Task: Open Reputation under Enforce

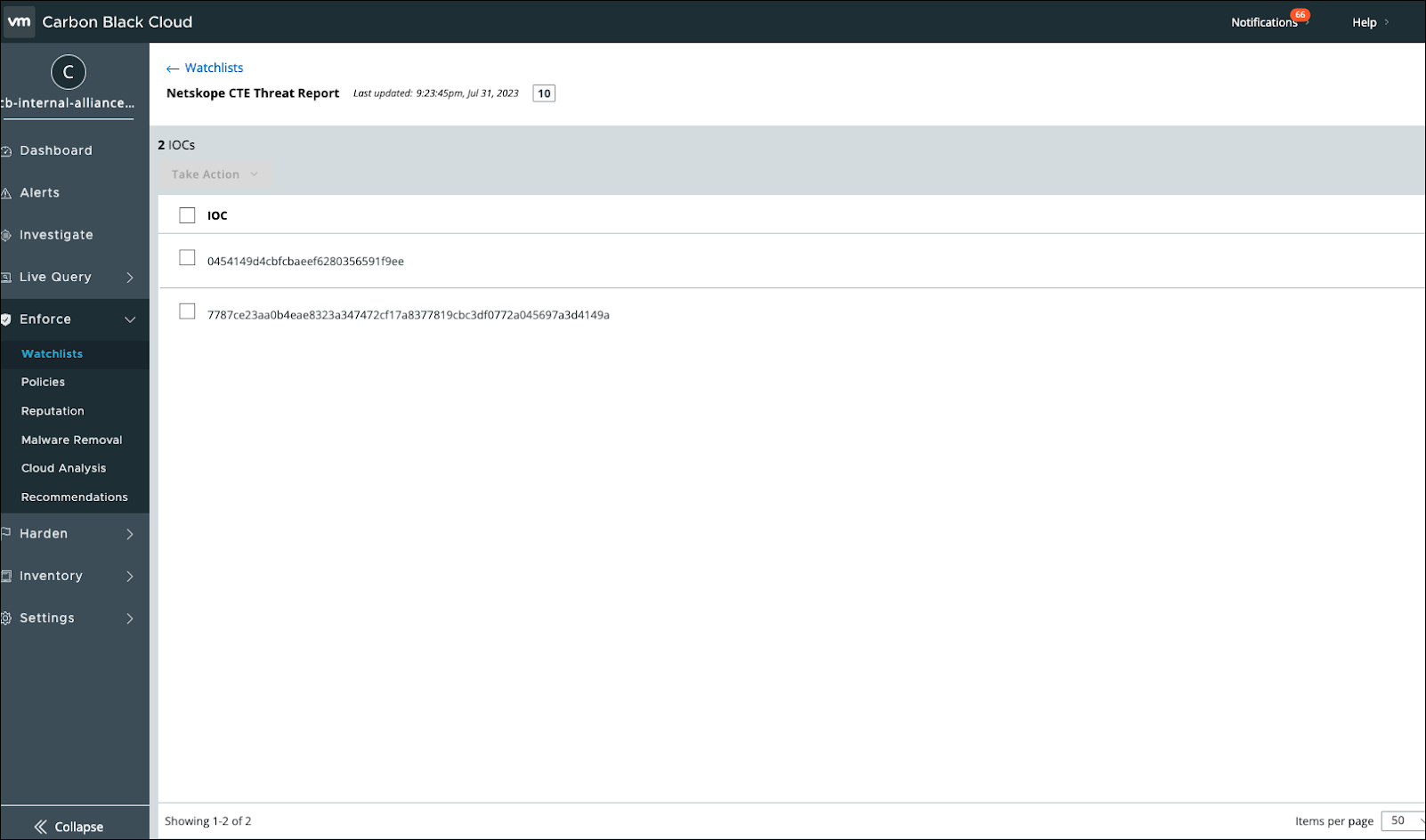Action: [53, 411]
